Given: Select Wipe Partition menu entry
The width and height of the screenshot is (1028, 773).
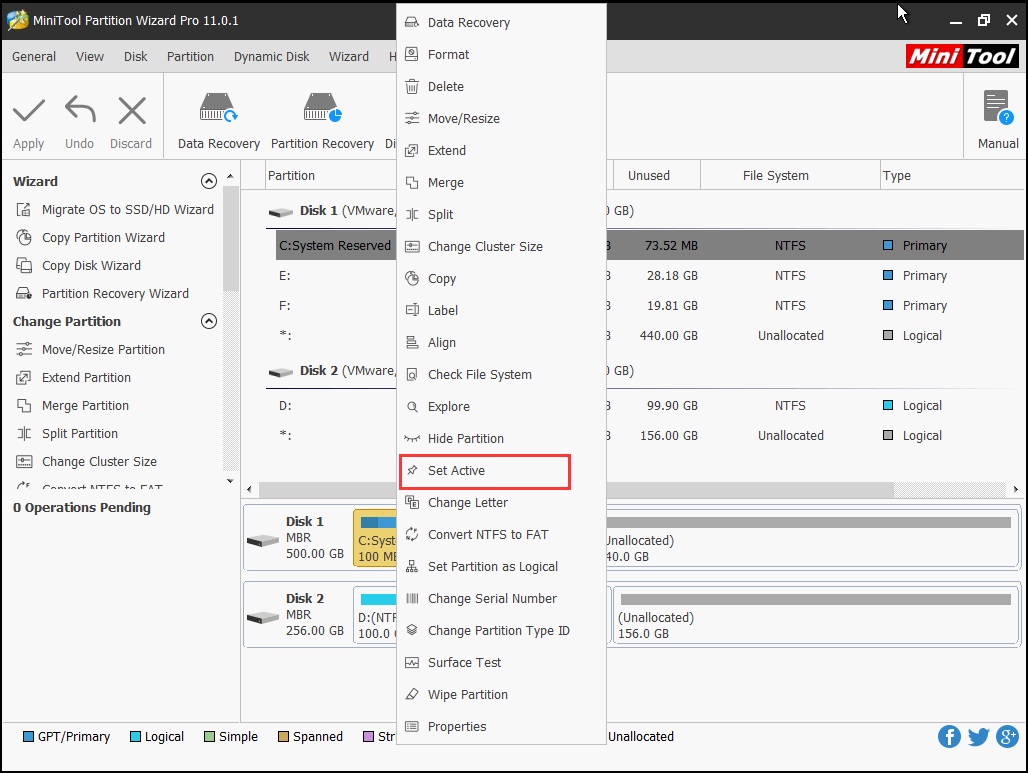Looking at the screenshot, I should click(502, 695).
